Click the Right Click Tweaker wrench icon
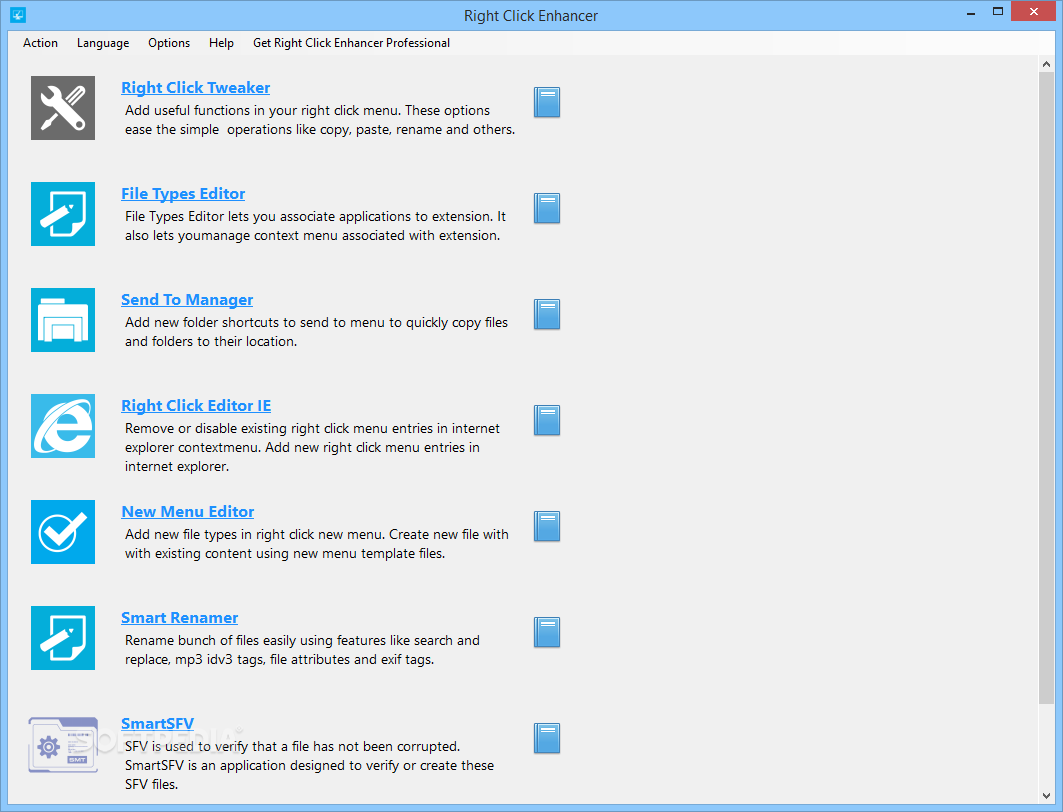 [63, 108]
